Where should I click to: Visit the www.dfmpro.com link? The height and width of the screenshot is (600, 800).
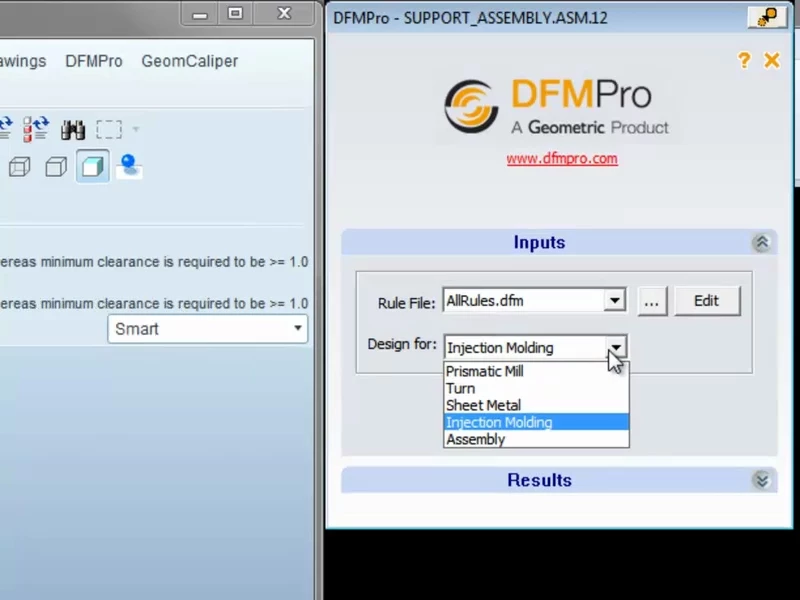pos(562,159)
